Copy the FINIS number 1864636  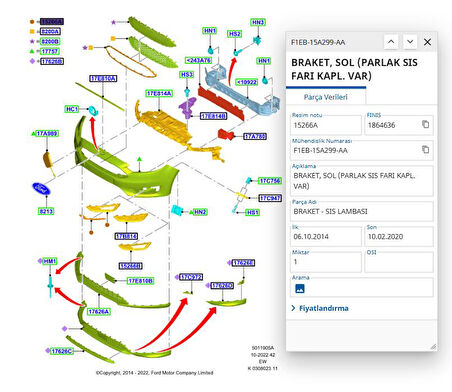(425, 124)
